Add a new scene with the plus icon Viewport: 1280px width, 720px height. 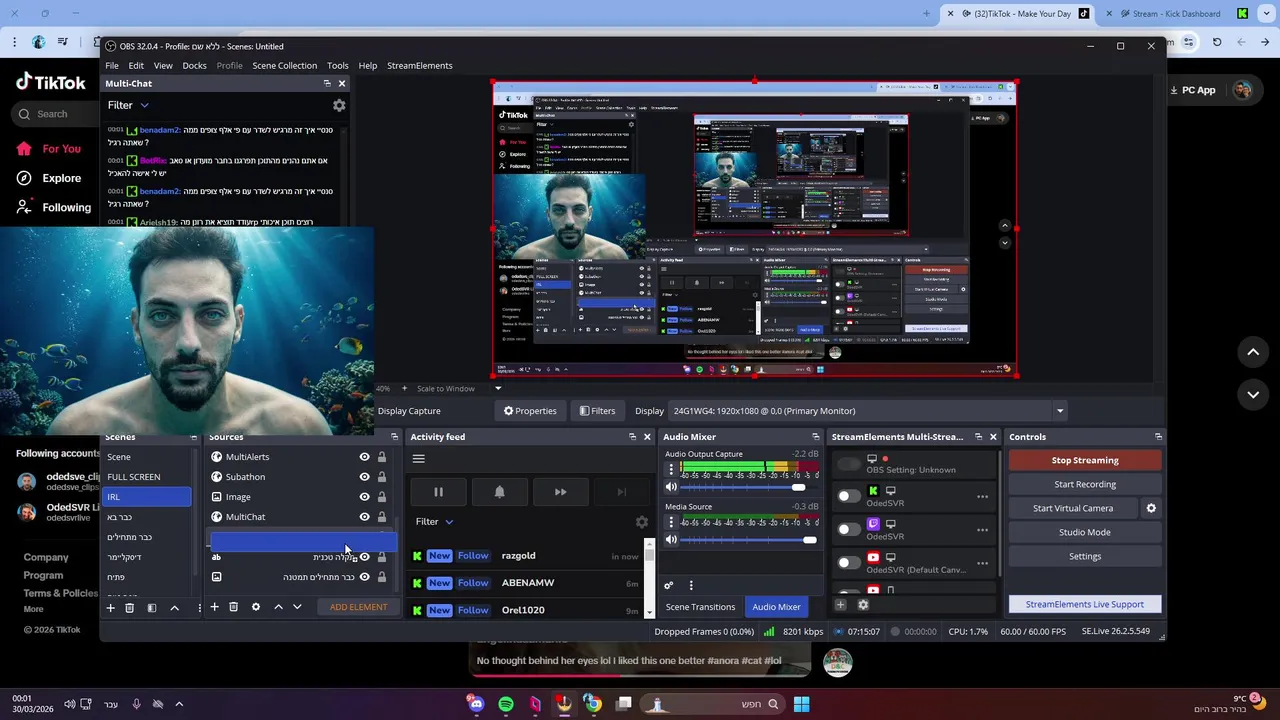[111, 607]
